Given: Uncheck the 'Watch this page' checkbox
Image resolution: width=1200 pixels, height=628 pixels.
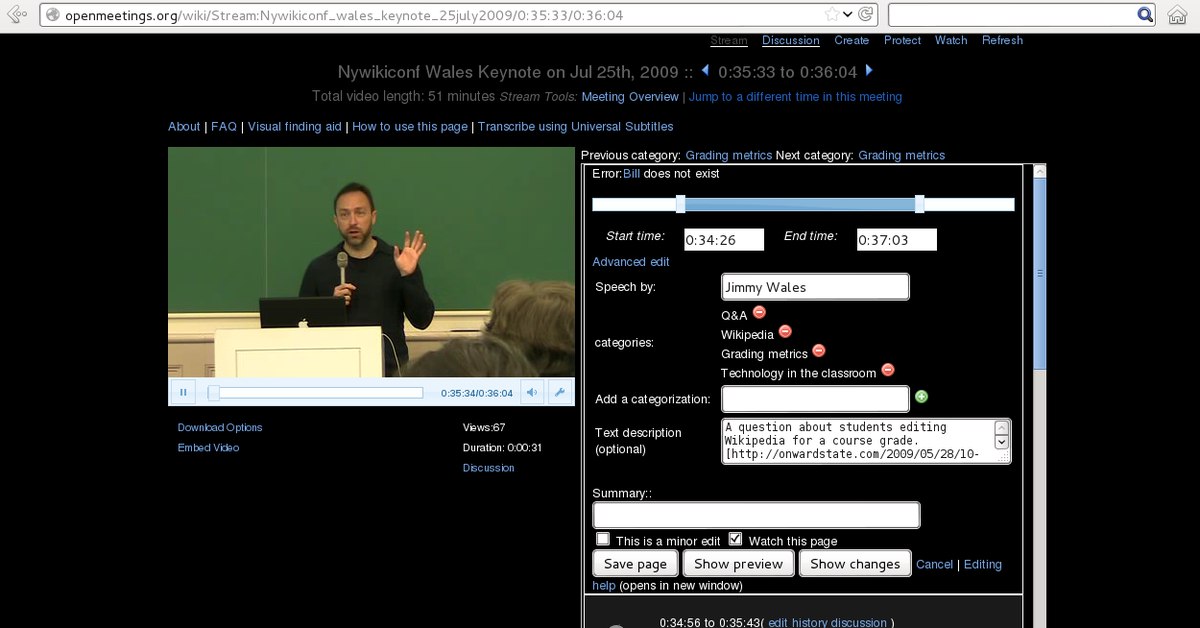Looking at the screenshot, I should (735, 539).
